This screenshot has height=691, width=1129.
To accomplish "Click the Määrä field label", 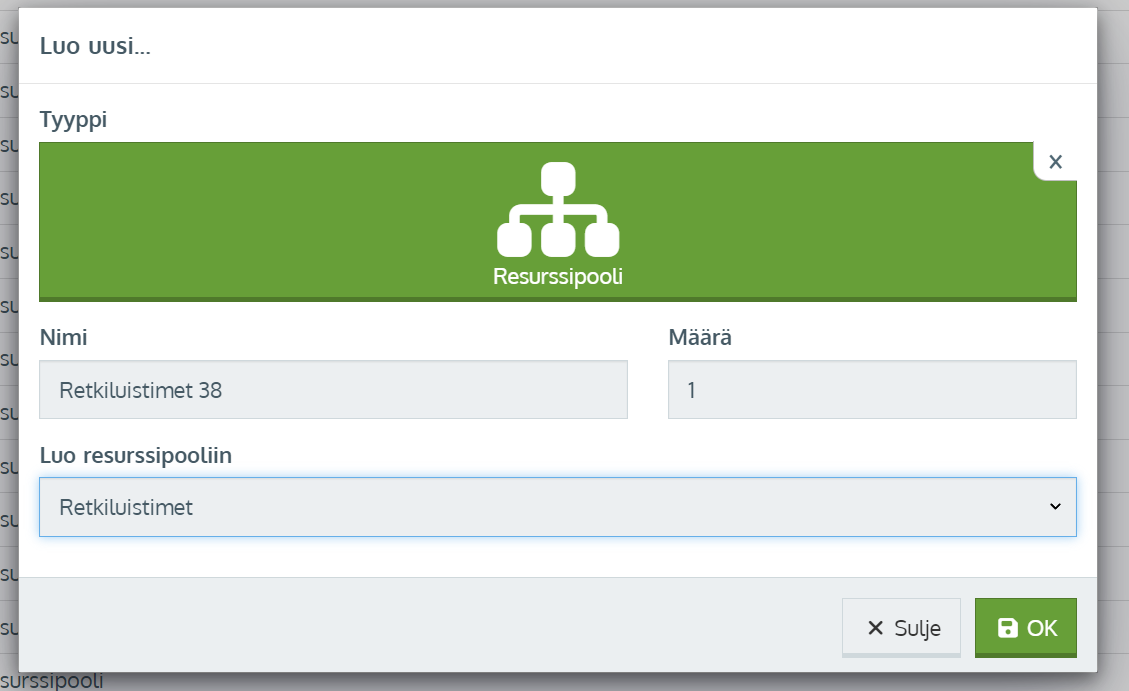I will (x=700, y=338).
